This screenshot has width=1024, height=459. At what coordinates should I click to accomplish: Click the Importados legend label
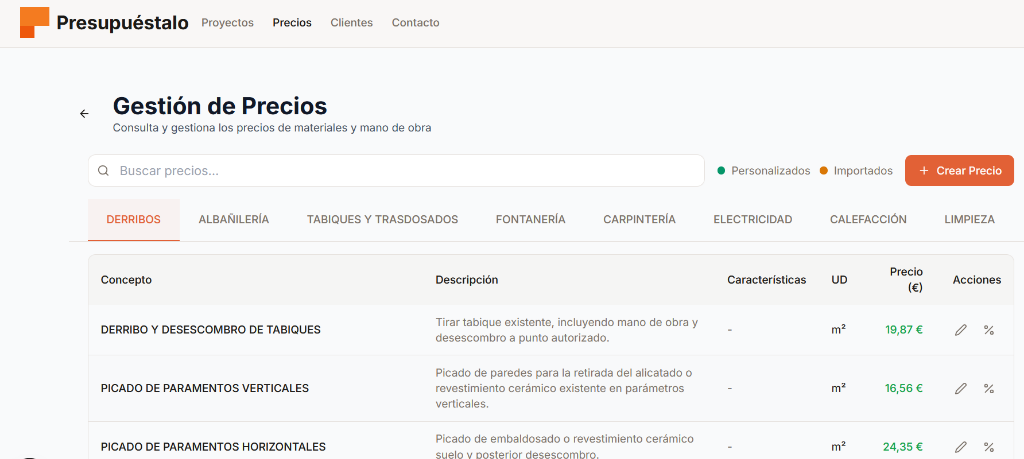point(863,170)
